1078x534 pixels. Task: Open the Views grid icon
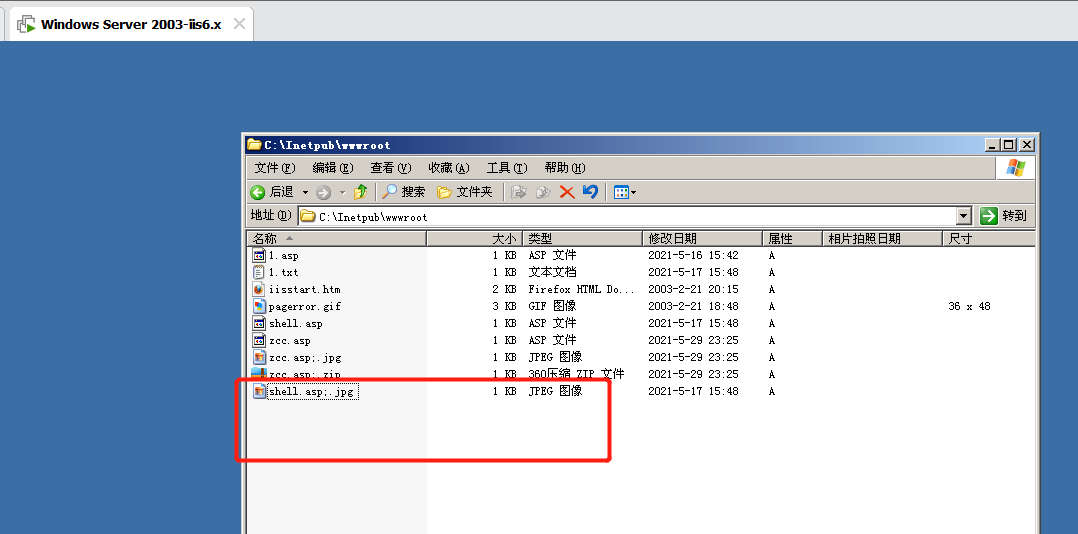point(622,192)
